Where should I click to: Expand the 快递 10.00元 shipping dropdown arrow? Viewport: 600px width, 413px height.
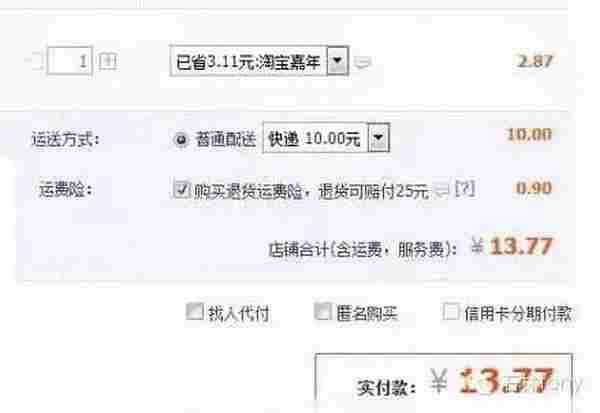(x=379, y=137)
